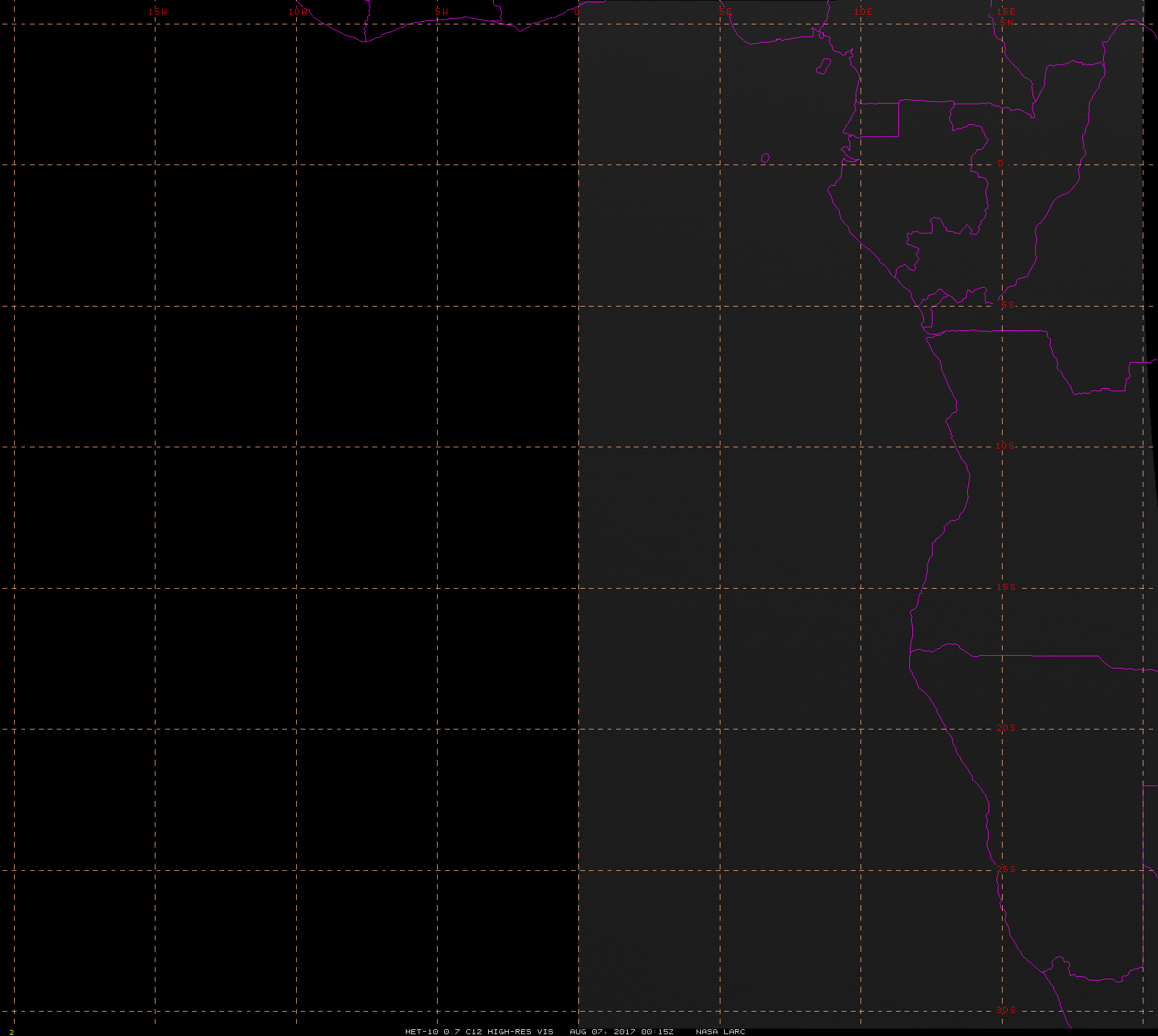Select the 5W longitude label
This screenshot has width=1158, height=1036.
(x=442, y=12)
